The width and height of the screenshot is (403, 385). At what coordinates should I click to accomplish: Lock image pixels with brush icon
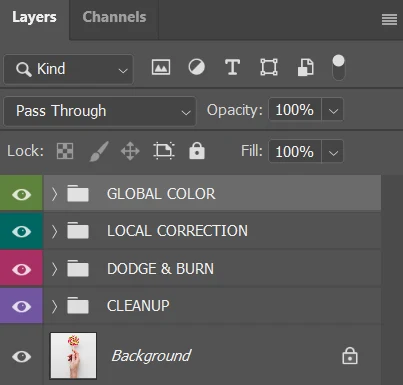pyautogui.click(x=99, y=151)
